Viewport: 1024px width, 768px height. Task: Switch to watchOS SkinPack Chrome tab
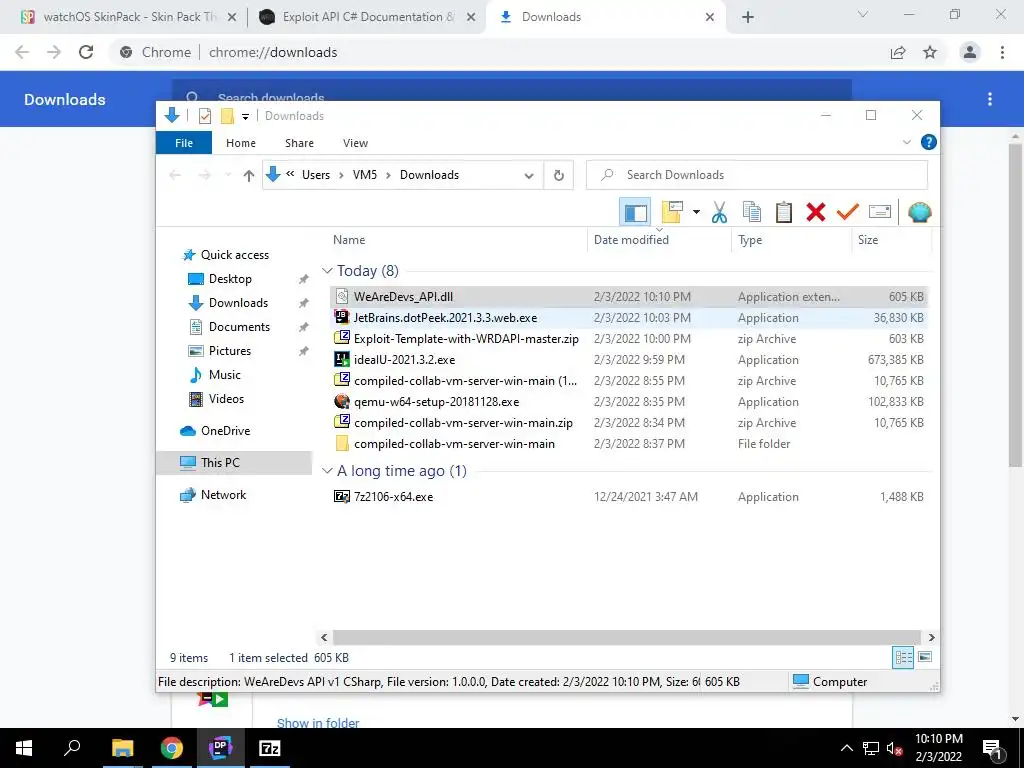129,17
